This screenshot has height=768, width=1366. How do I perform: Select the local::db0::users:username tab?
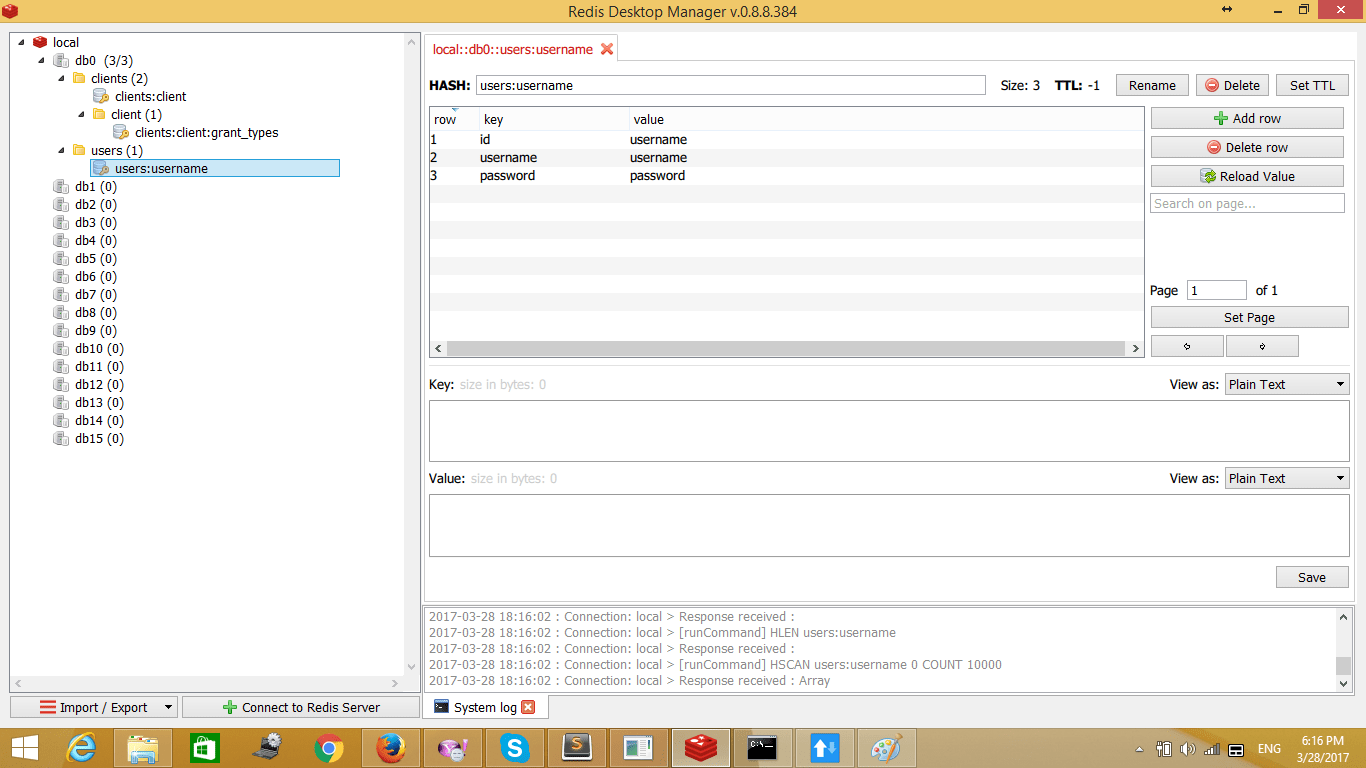[512, 49]
